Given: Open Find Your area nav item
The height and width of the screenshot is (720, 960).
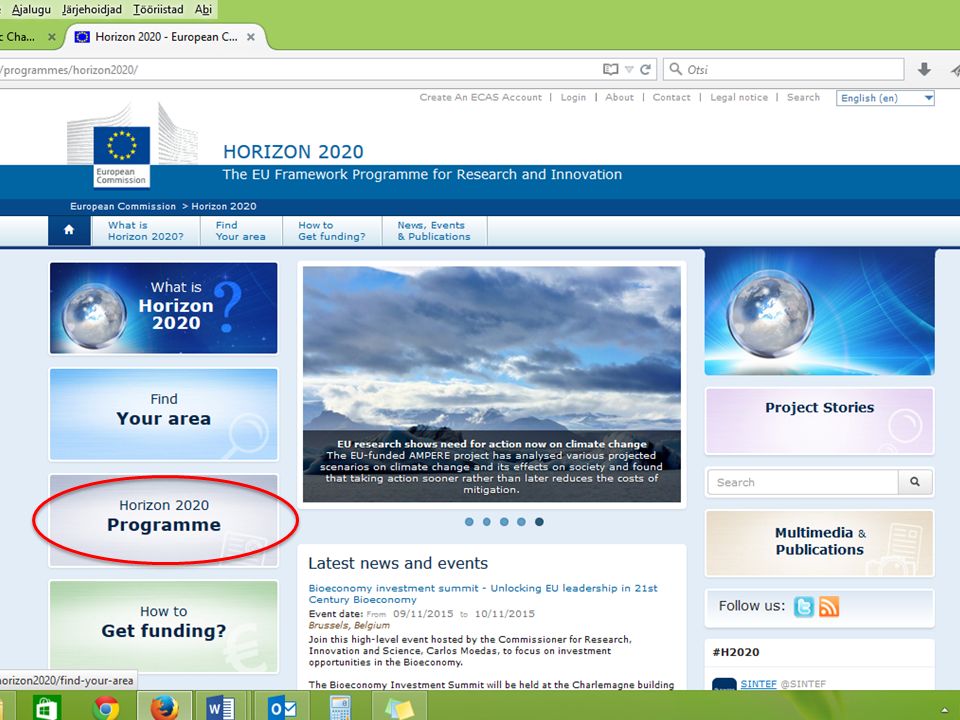Looking at the screenshot, I should [x=241, y=231].
